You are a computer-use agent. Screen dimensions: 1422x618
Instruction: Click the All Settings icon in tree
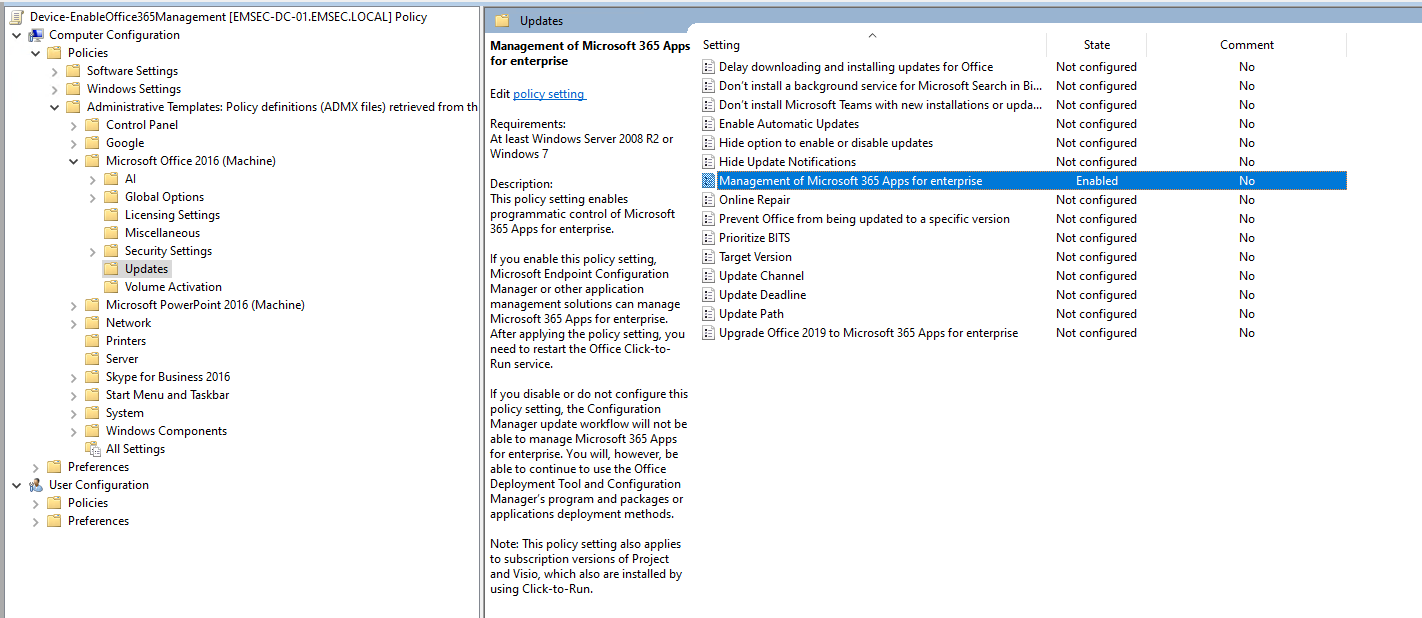pos(93,449)
